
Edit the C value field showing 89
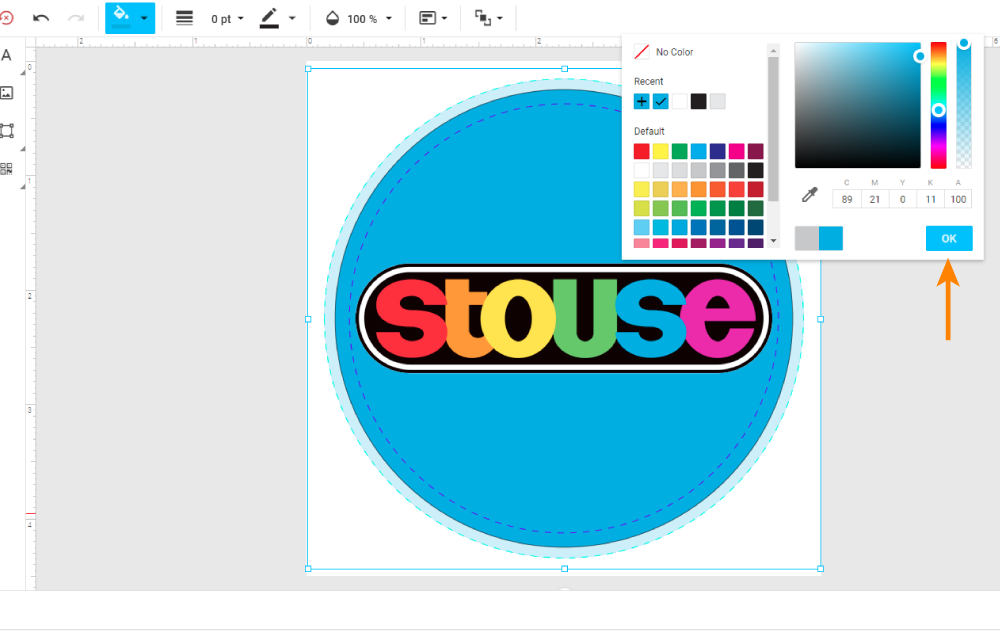[x=847, y=200]
